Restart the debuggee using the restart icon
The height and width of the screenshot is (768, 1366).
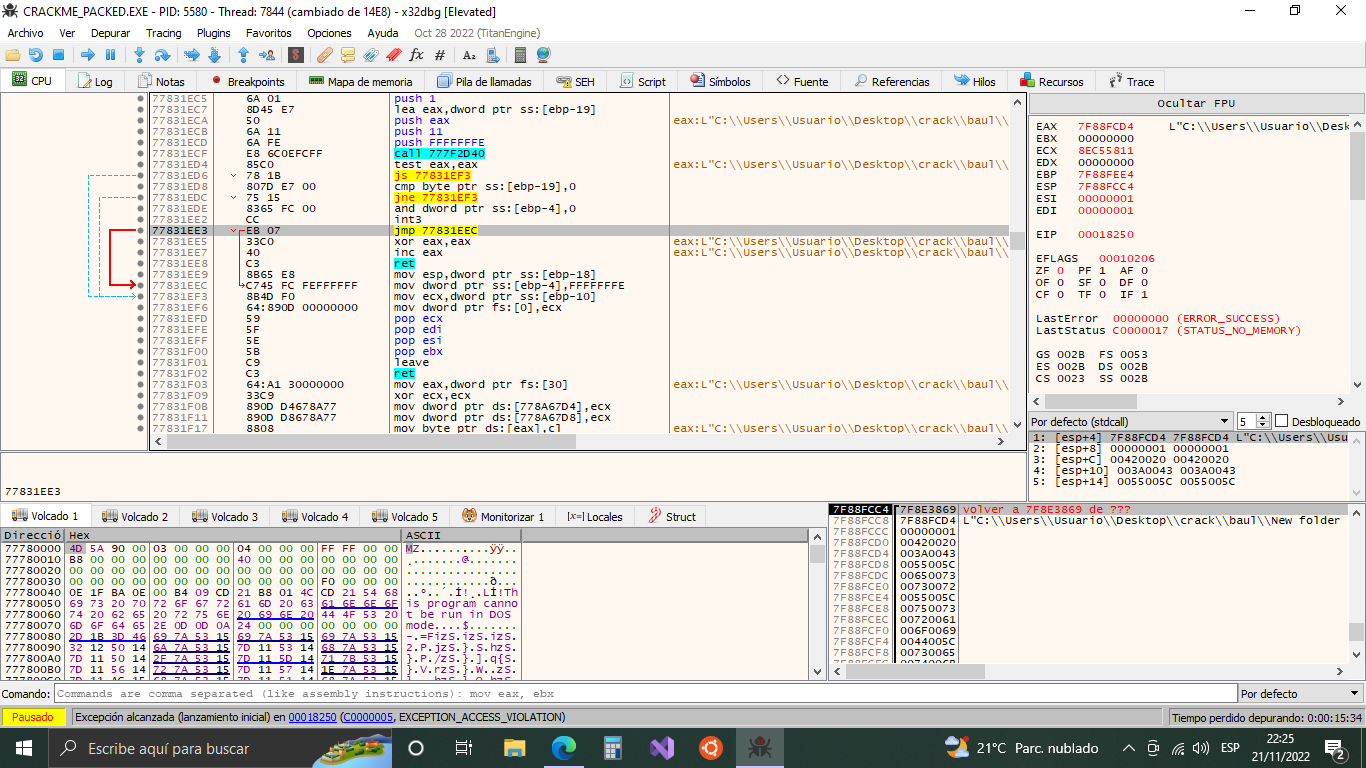pyautogui.click(x=36, y=55)
